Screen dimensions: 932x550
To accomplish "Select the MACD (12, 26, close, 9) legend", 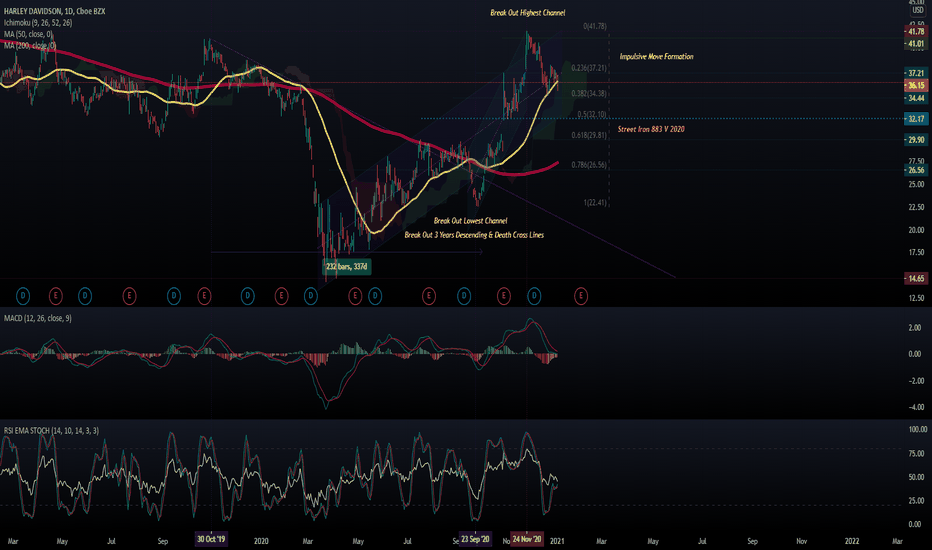I will click(x=37, y=319).
